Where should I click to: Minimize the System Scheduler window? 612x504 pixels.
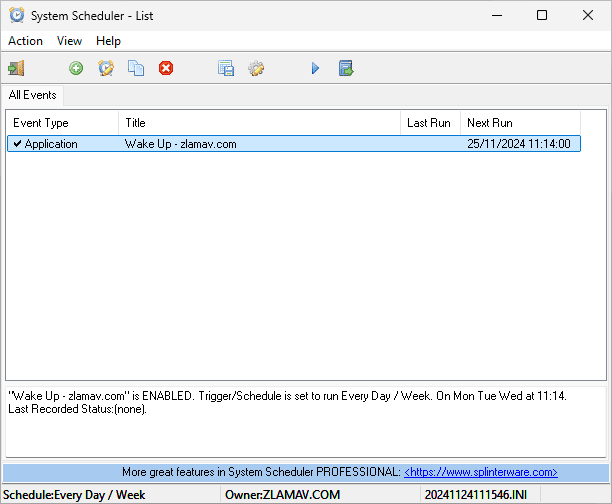pyautogui.click(x=497, y=16)
